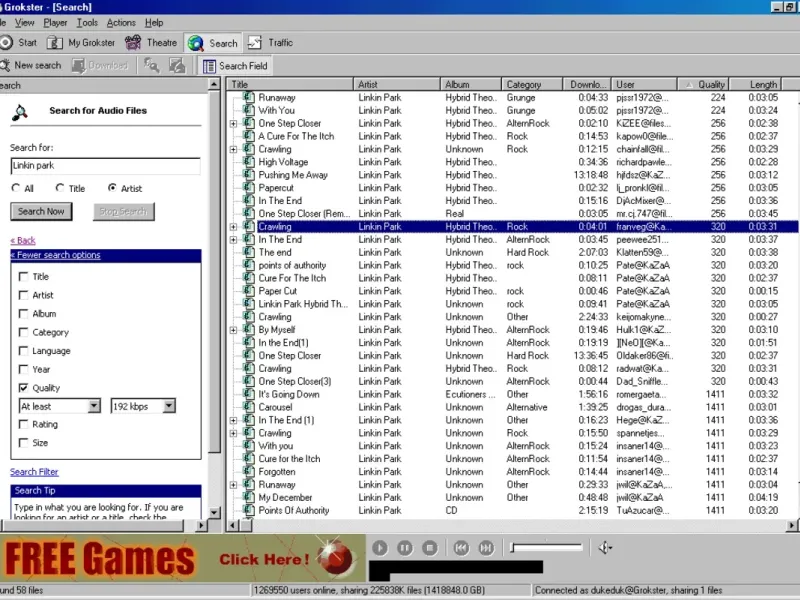Check the Title search option checkbox
The image size is (800, 600).
click(23, 277)
